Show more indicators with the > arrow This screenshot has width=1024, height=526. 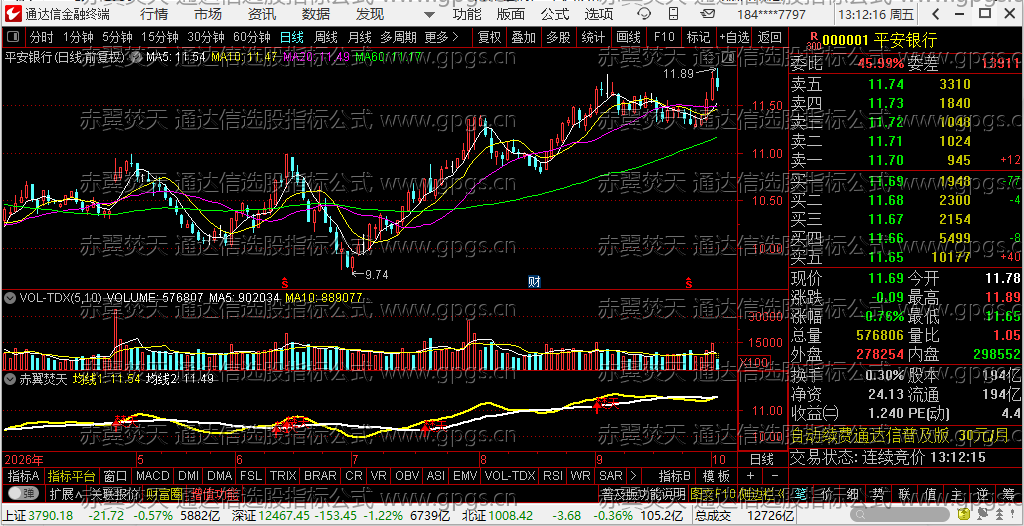coord(633,476)
